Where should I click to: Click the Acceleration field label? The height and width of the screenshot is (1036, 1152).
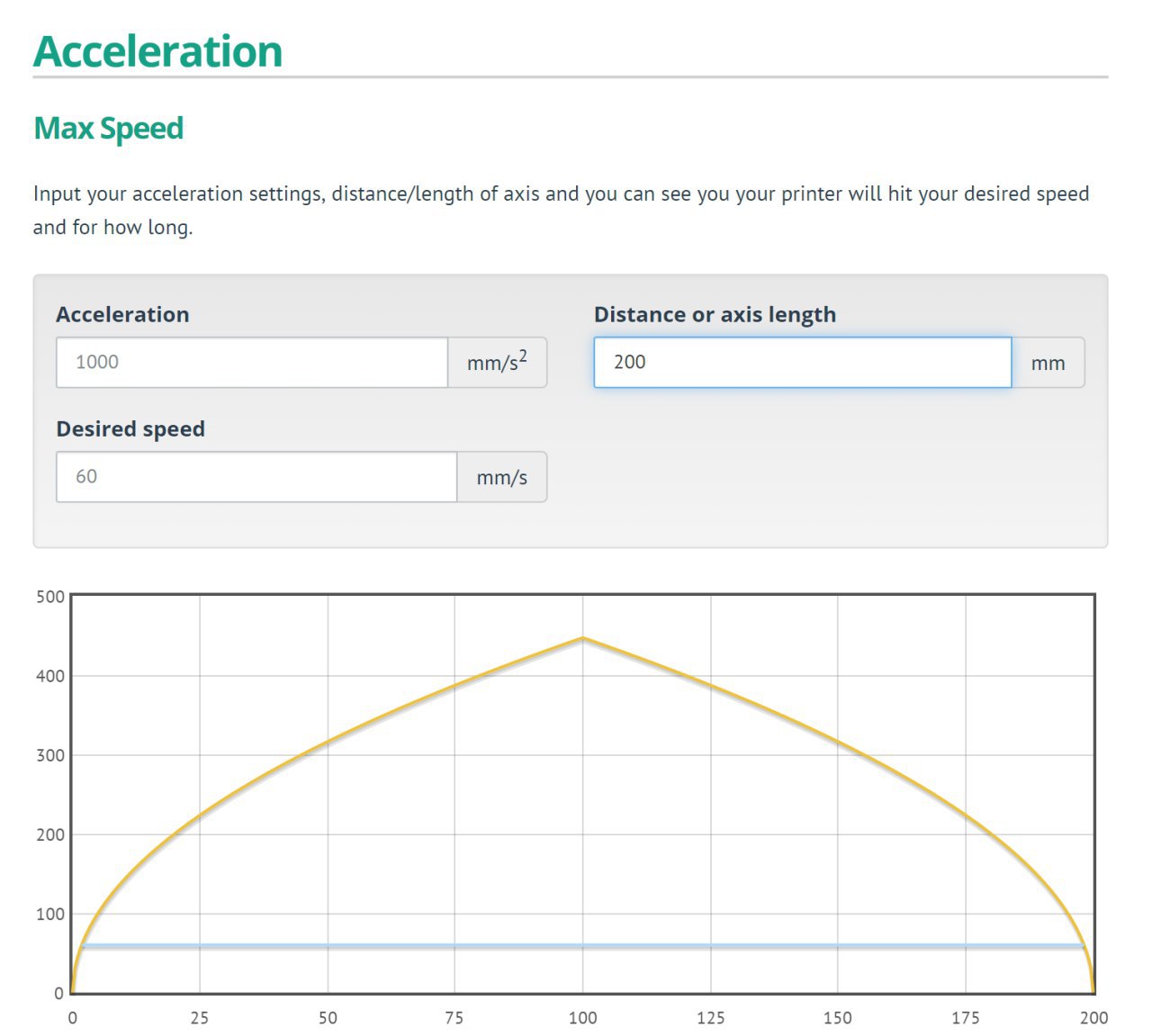(122, 314)
